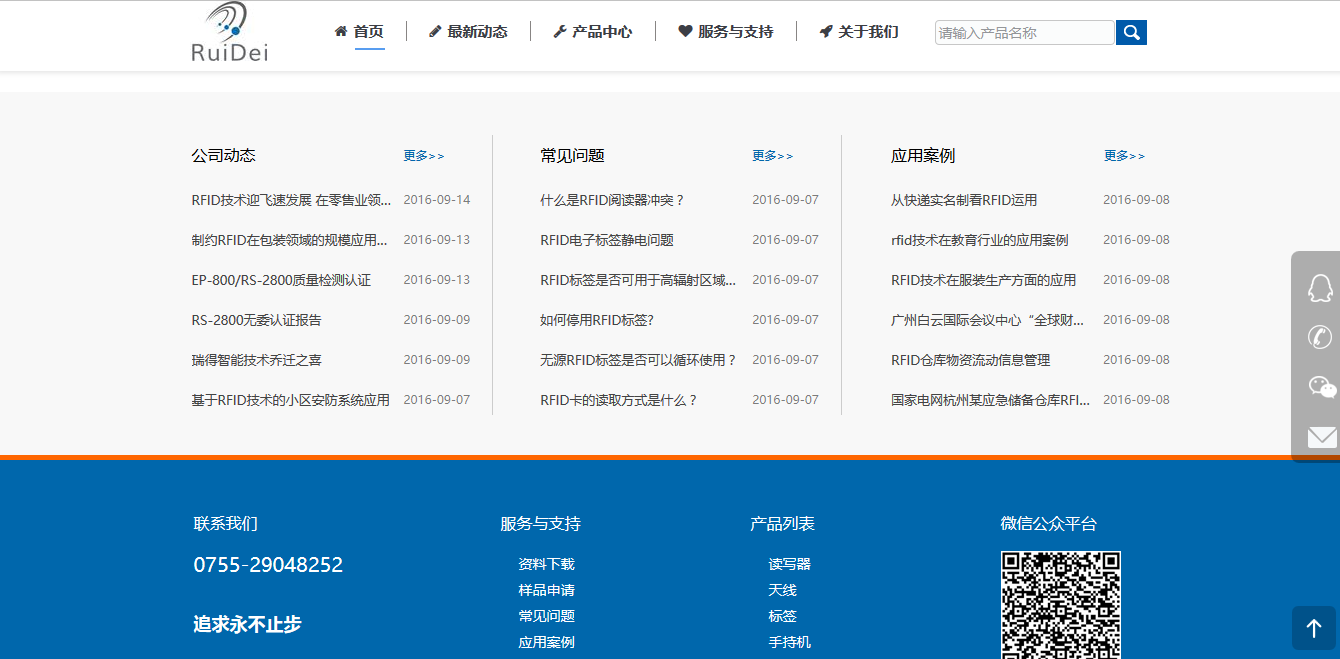Expand 更多 under 应用案例 section

(1124, 156)
